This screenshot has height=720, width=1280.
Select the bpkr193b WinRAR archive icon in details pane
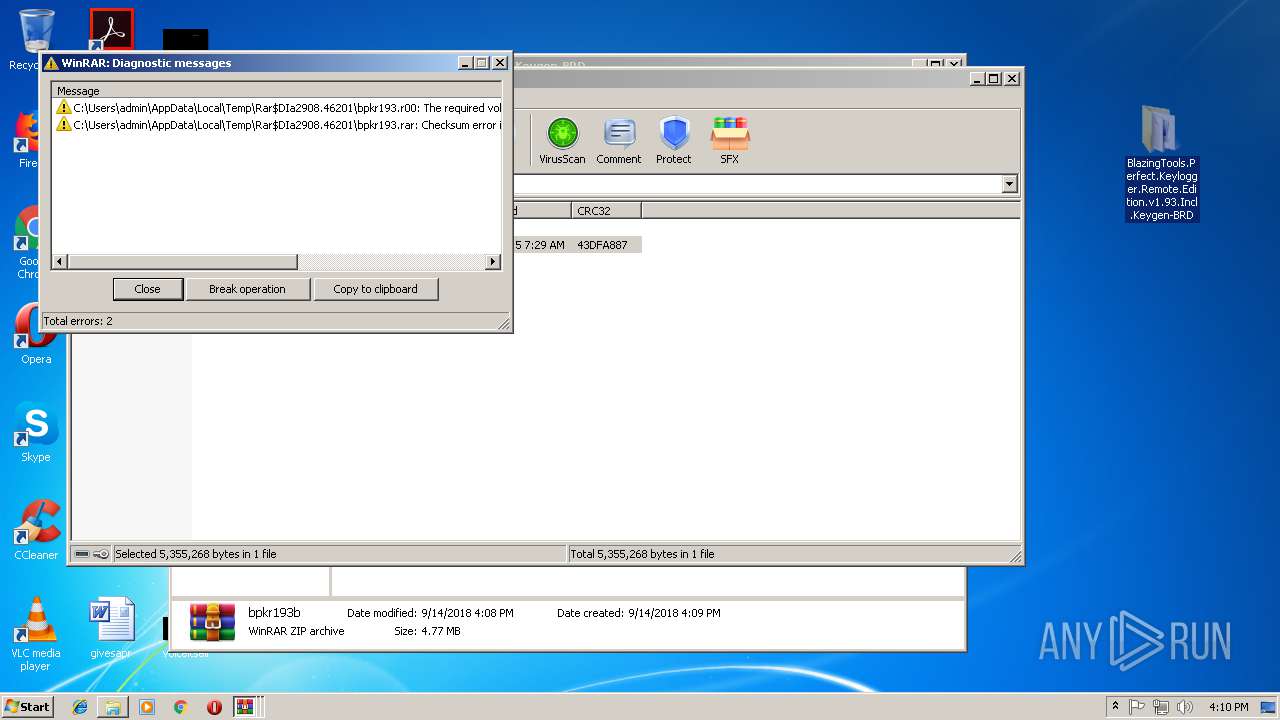tap(213, 622)
